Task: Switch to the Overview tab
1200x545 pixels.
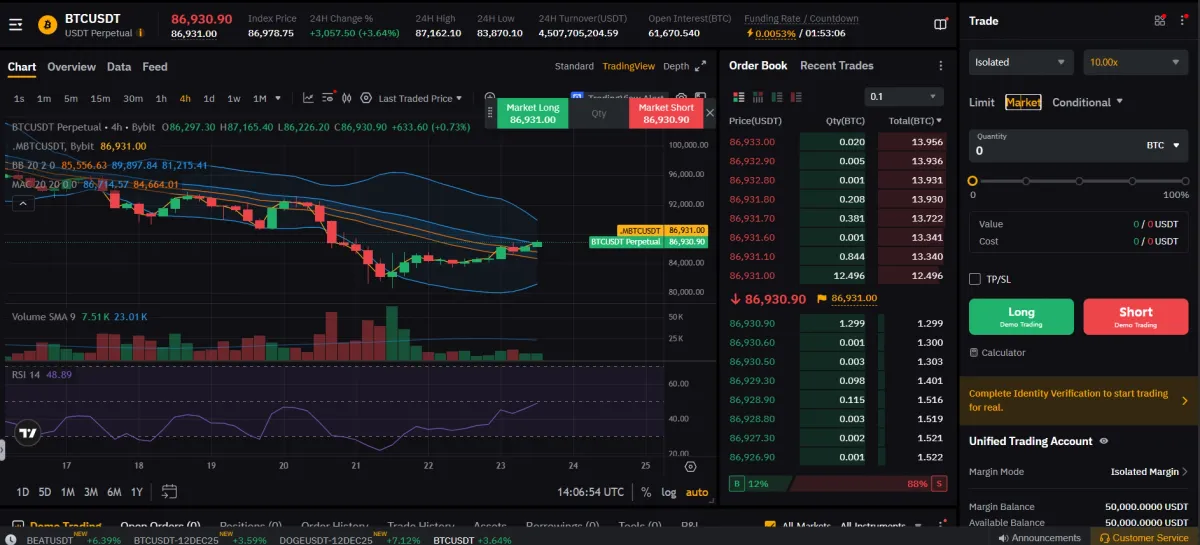Action: [71, 67]
